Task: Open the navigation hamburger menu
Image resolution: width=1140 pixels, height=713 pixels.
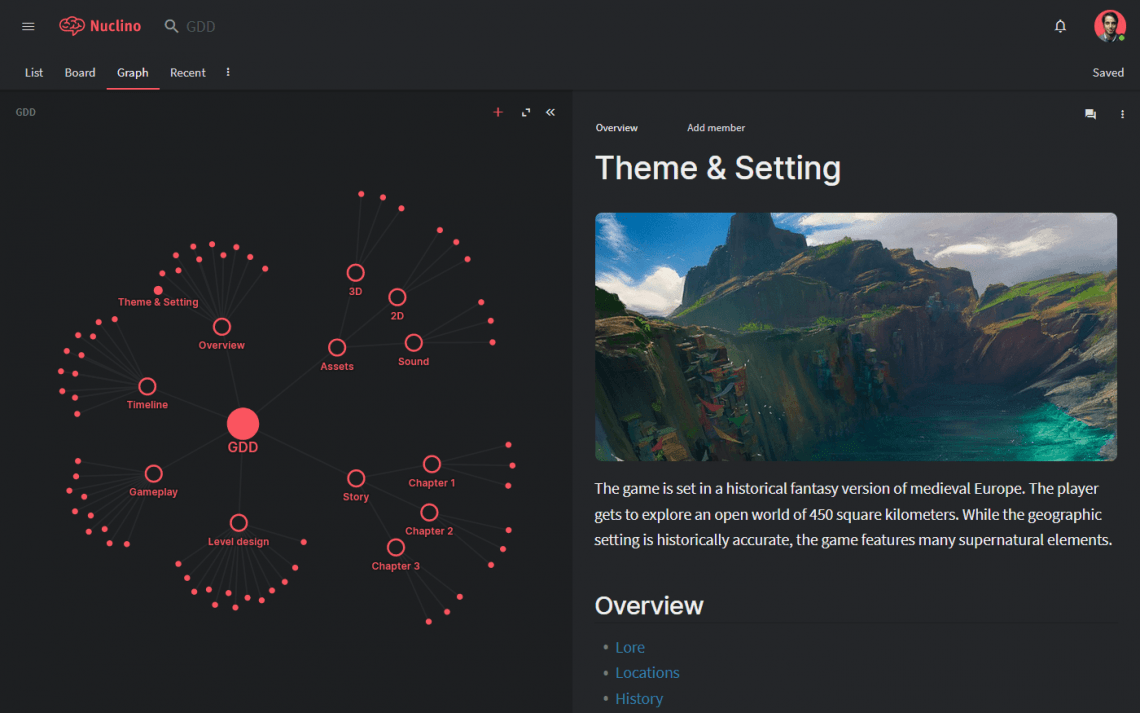Action: [x=28, y=26]
